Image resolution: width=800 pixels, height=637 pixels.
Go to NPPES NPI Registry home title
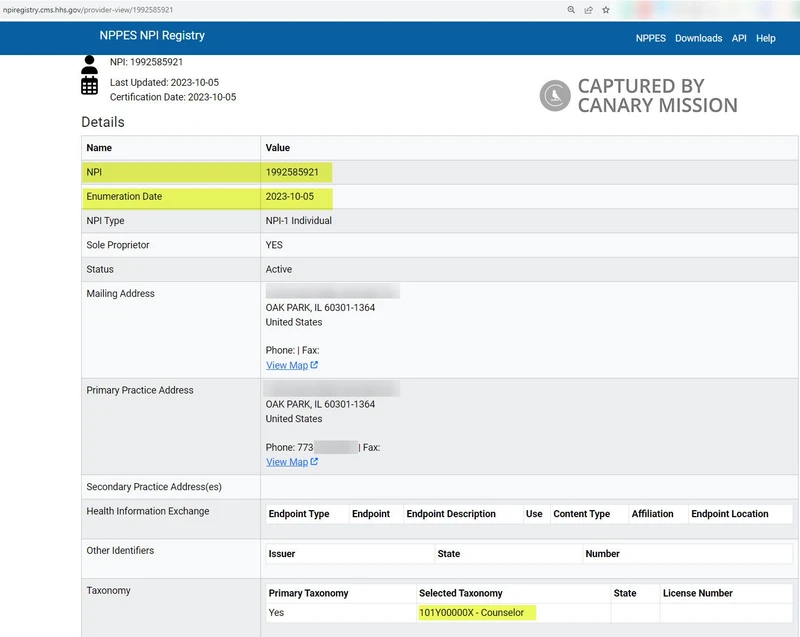152,35
